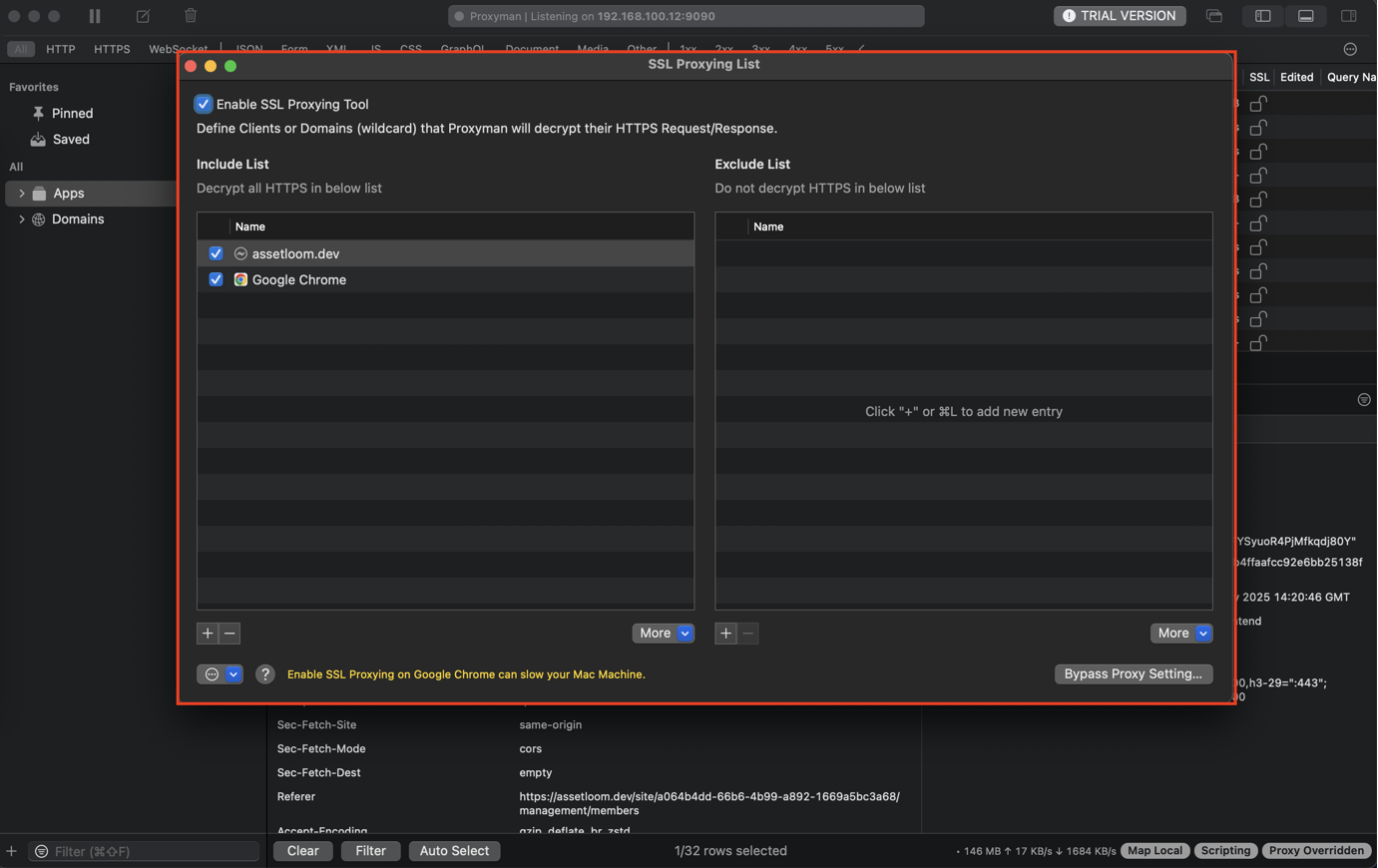Click Bypass Proxy Setting button
The height and width of the screenshot is (868, 1378).
click(x=1134, y=674)
